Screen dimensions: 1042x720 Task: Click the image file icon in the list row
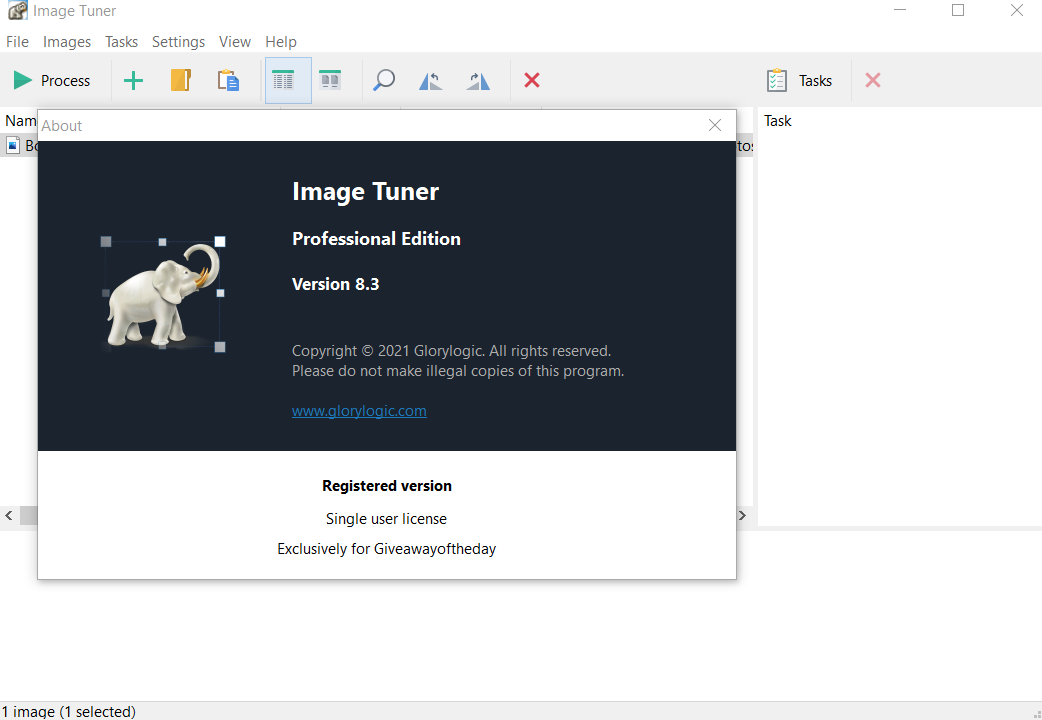point(13,145)
